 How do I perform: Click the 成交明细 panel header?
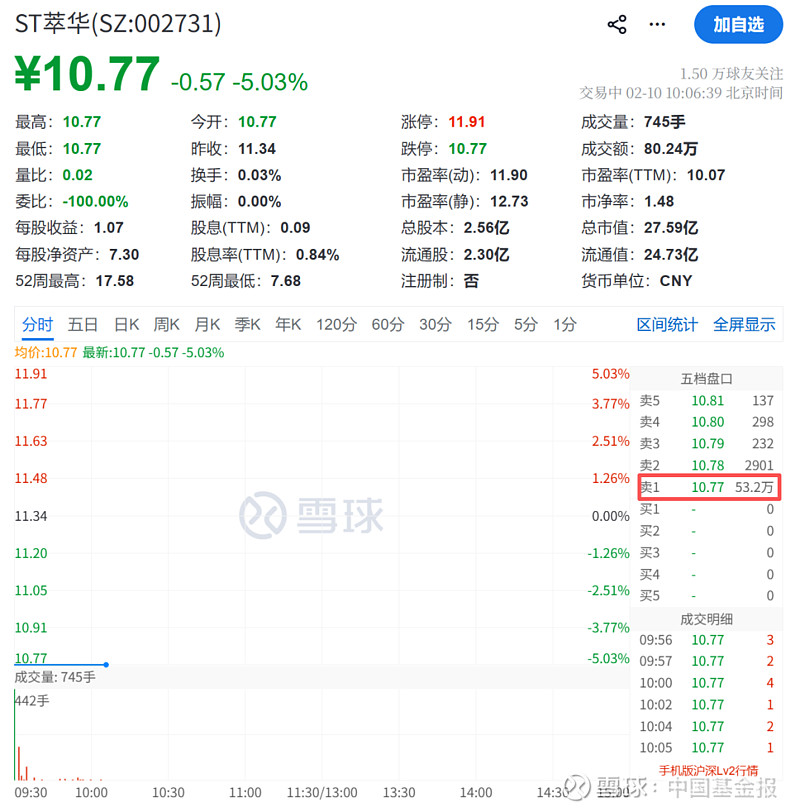click(x=708, y=618)
